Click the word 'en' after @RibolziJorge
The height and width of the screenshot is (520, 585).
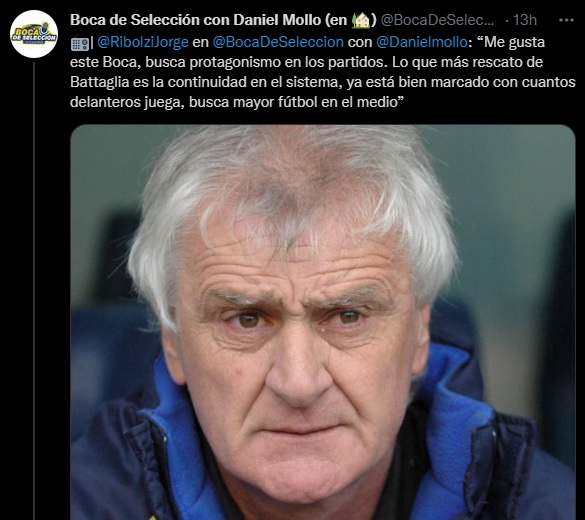(200, 42)
